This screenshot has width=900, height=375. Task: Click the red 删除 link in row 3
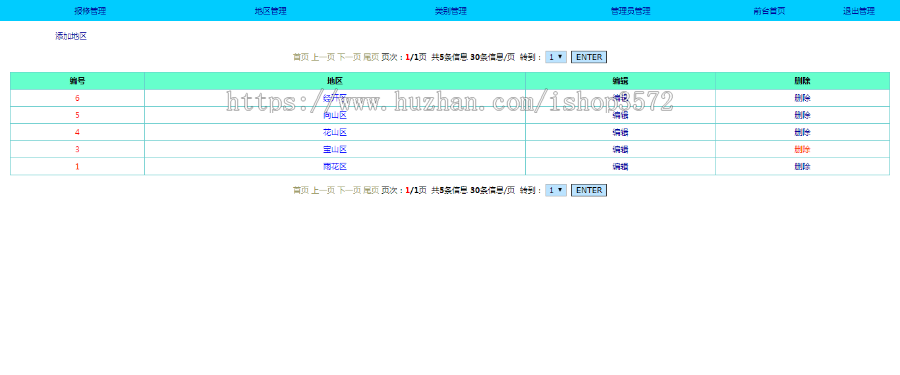(x=802, y=150)
